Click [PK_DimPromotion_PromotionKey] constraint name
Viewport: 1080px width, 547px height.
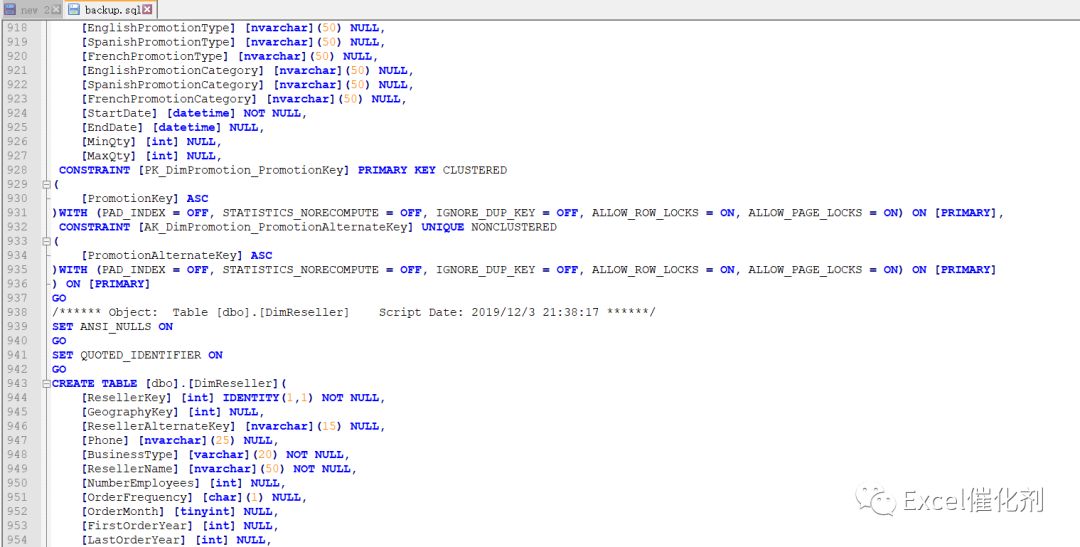pos(243,170)
